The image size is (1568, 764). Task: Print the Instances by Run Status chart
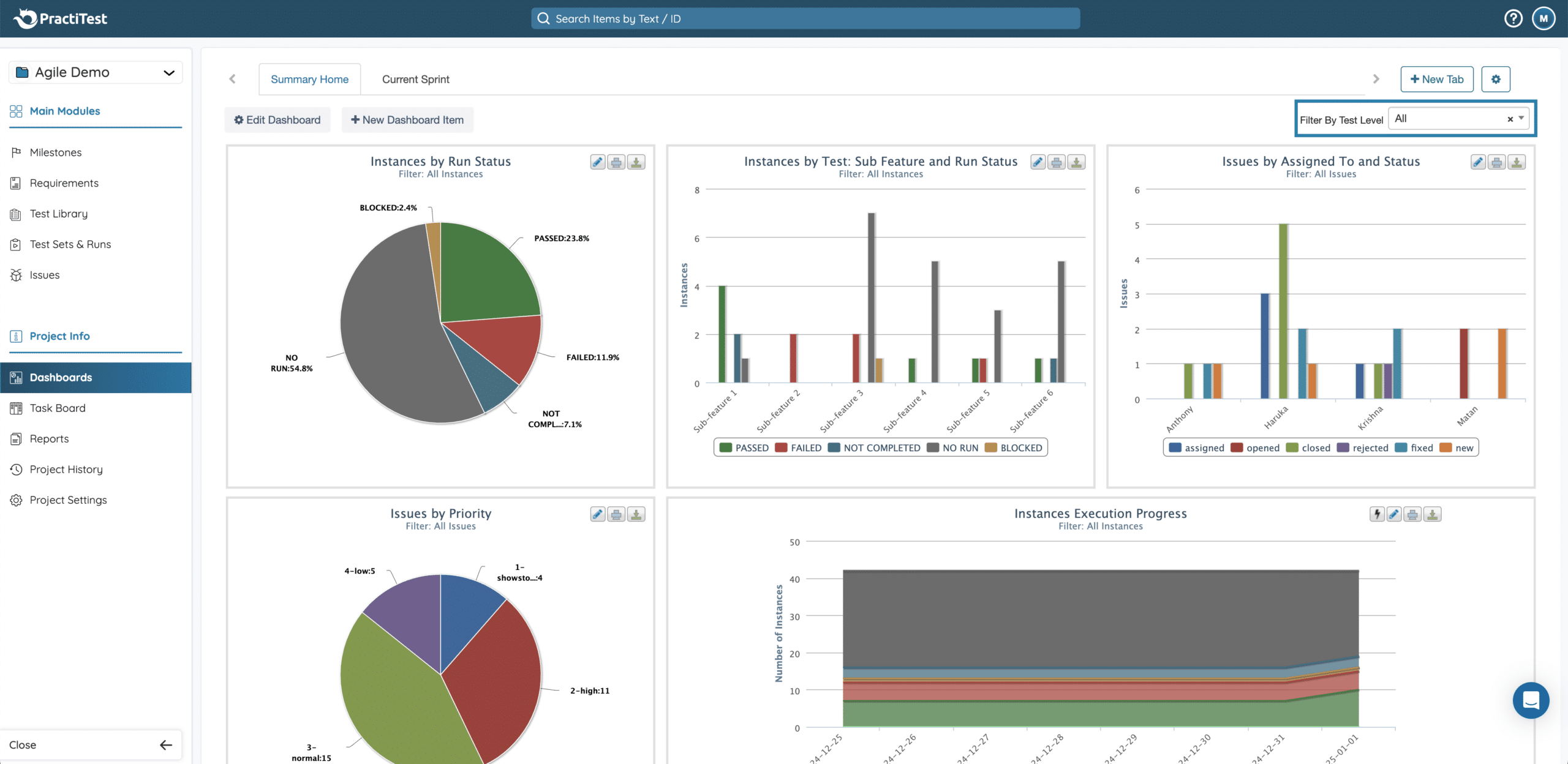[x=617, y=162]
